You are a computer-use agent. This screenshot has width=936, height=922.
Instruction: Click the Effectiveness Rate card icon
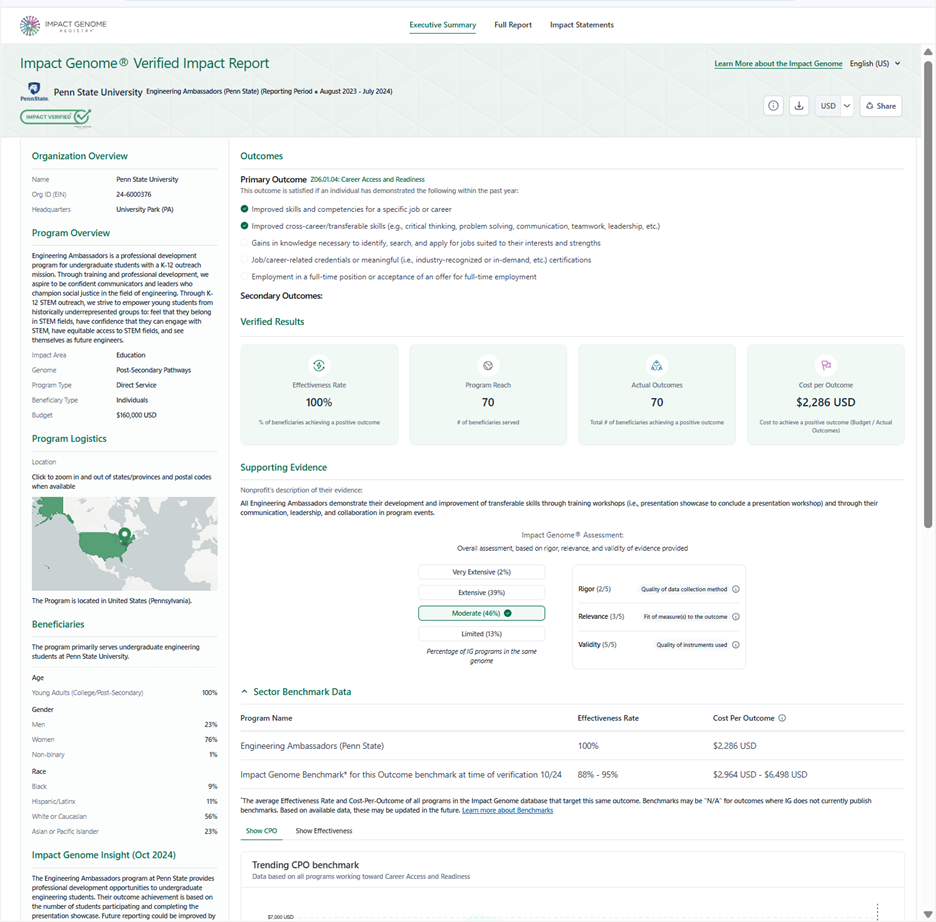[319, 365]
